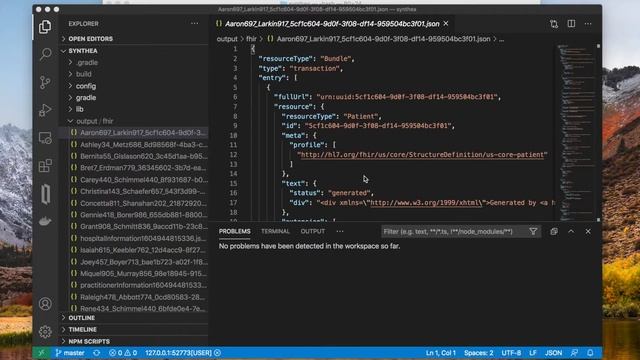Screen dimensions: 640x360
Task: Change LF end of line sequence
Action: pyautogui.click(x=533, y=353)
